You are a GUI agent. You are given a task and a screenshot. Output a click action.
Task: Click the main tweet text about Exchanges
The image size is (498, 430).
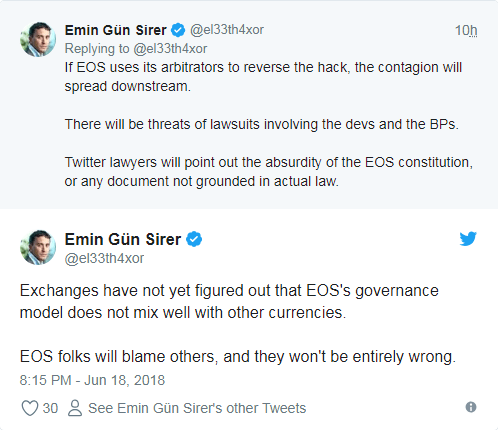[229, 301]
